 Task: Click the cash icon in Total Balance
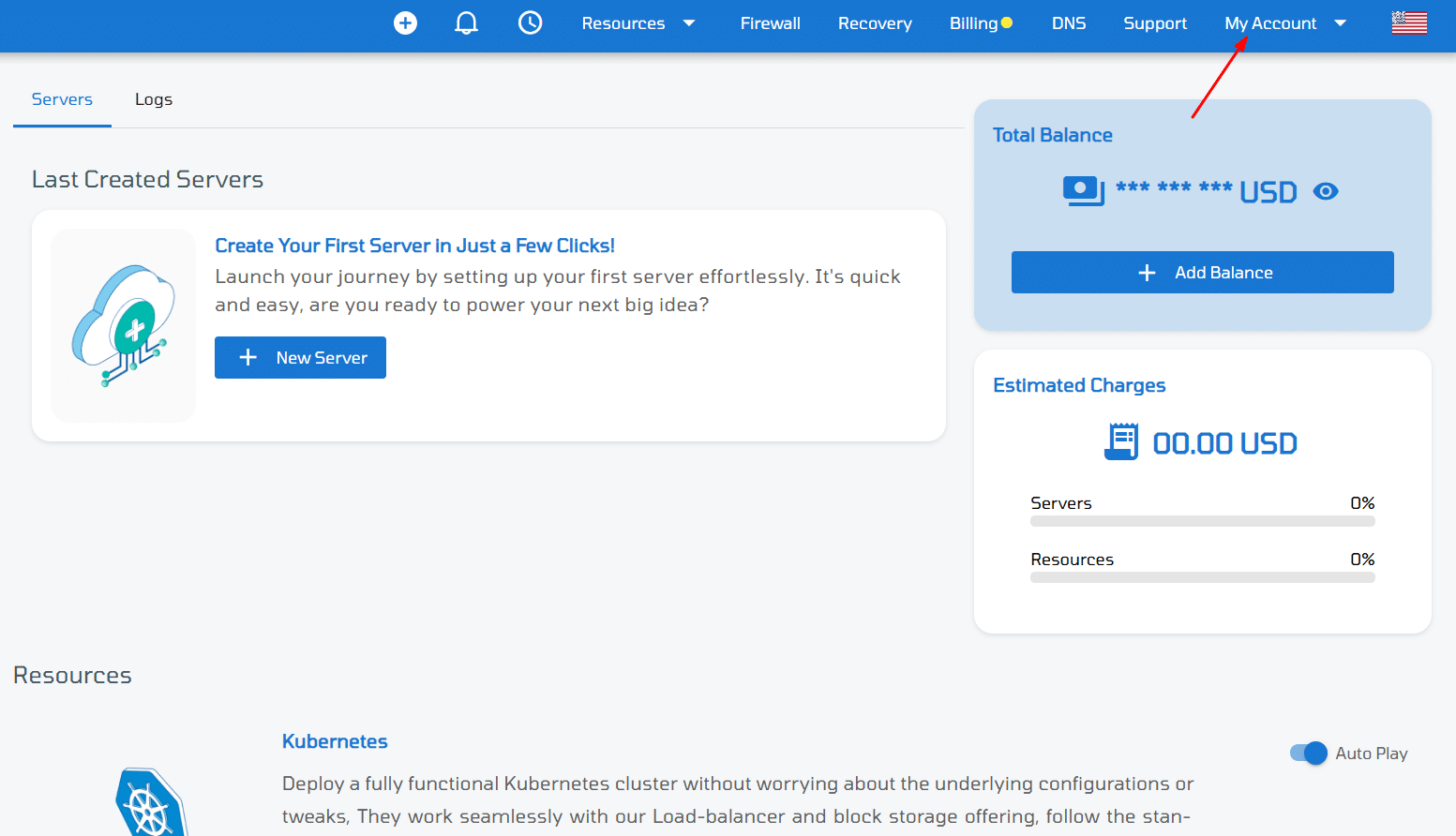(1084, 191)
